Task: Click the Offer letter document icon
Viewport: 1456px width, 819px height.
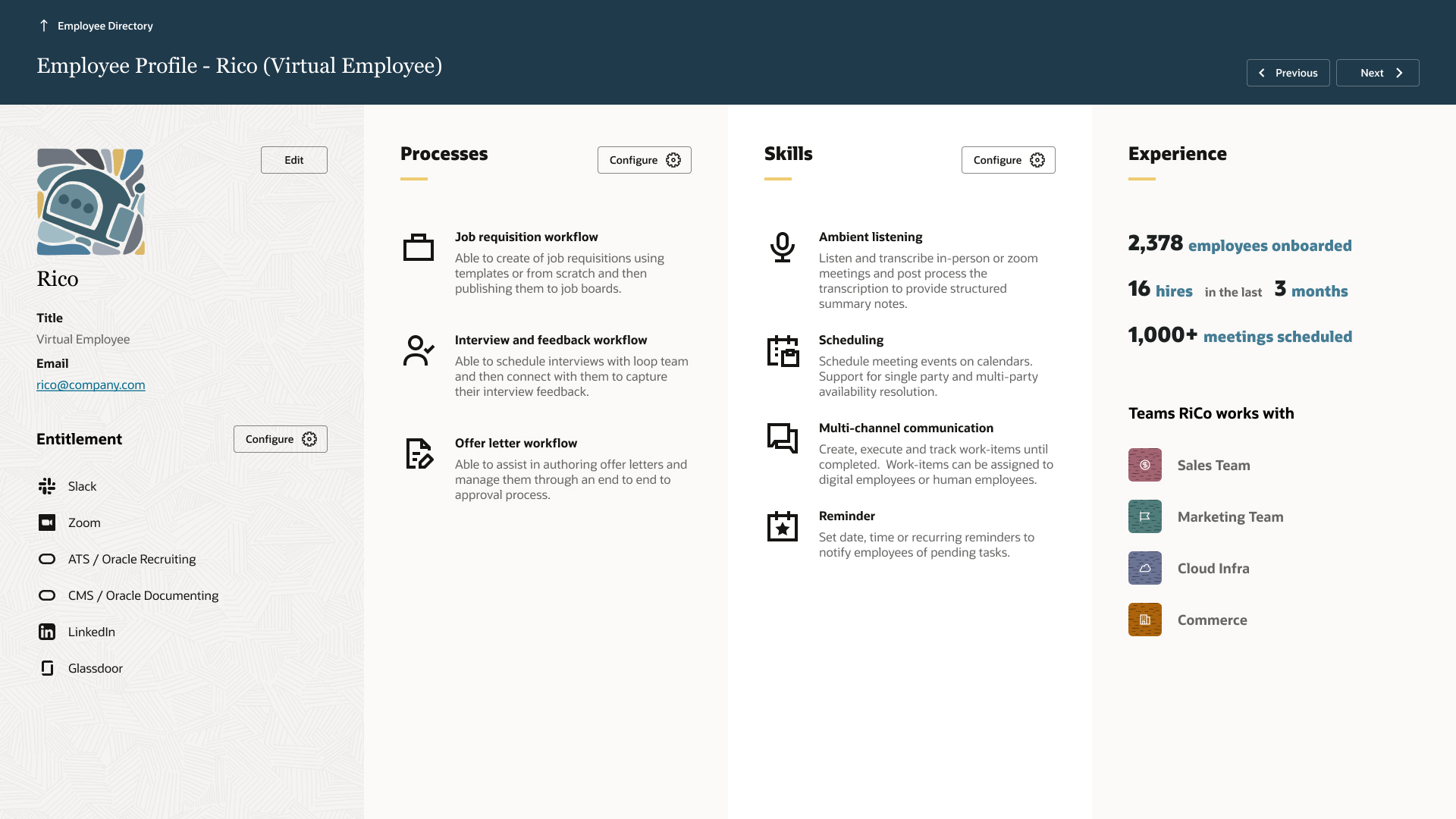Action: (x=419, y=453)
